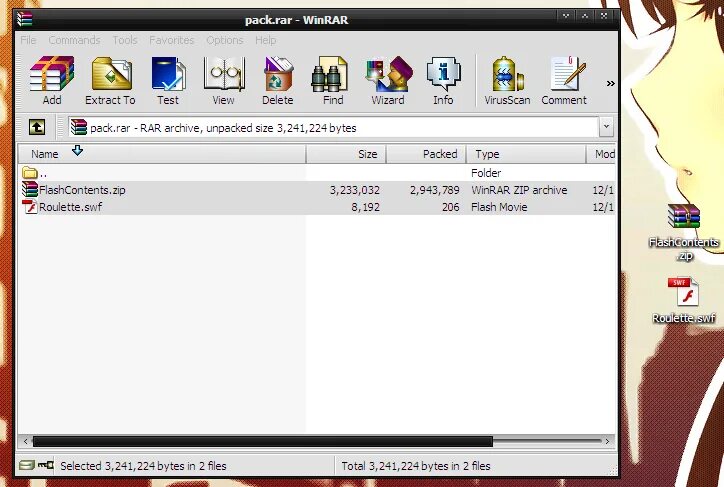Open the Options menu
The image size is (724, 487).
click(224, 40)
